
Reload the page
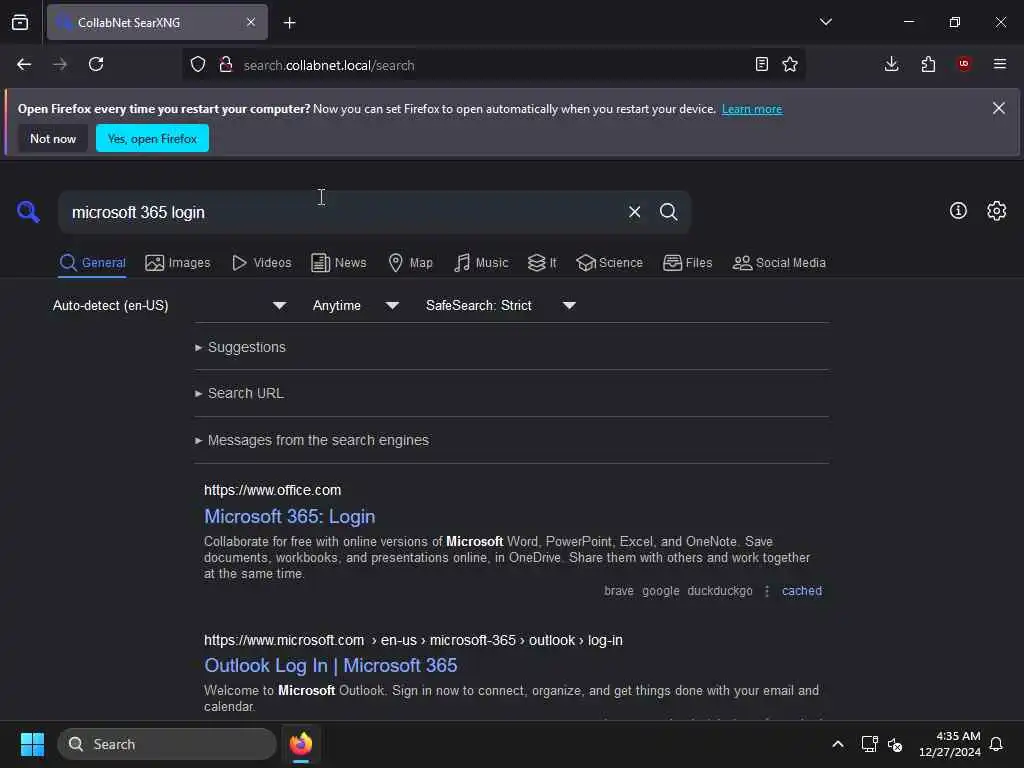point(96,64)
